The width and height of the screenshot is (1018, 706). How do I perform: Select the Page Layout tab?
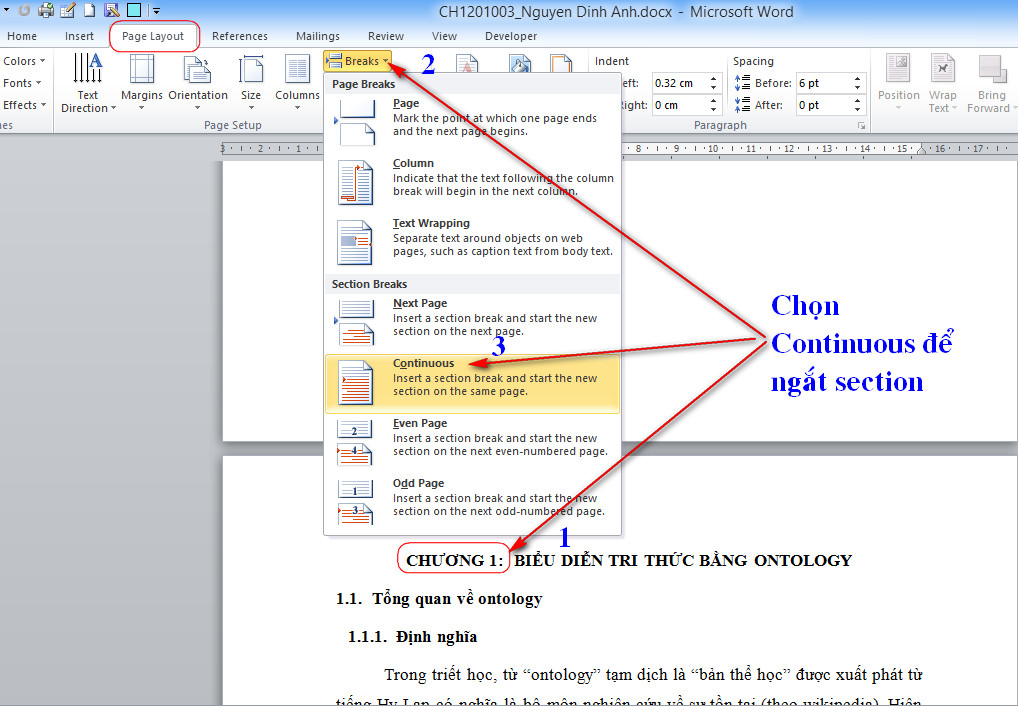click(x=153, y=36)
